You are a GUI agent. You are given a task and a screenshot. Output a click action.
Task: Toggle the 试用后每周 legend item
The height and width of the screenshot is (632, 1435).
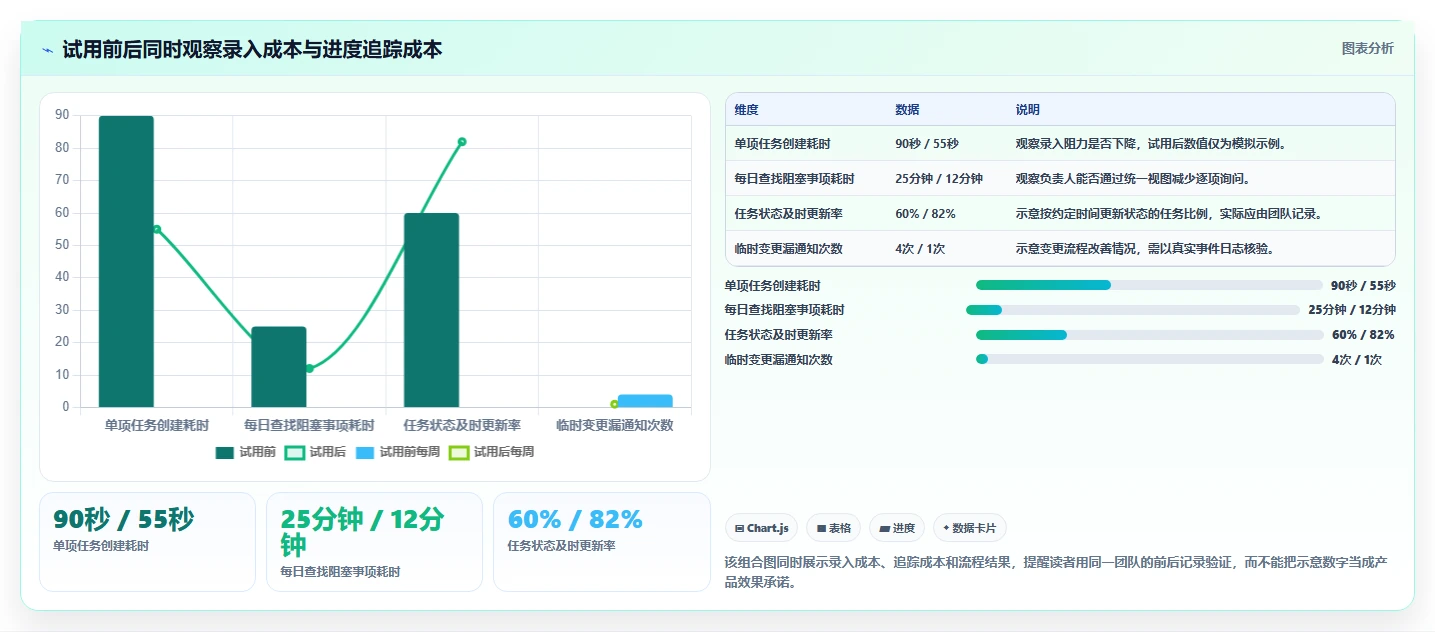tap(491, 452)
